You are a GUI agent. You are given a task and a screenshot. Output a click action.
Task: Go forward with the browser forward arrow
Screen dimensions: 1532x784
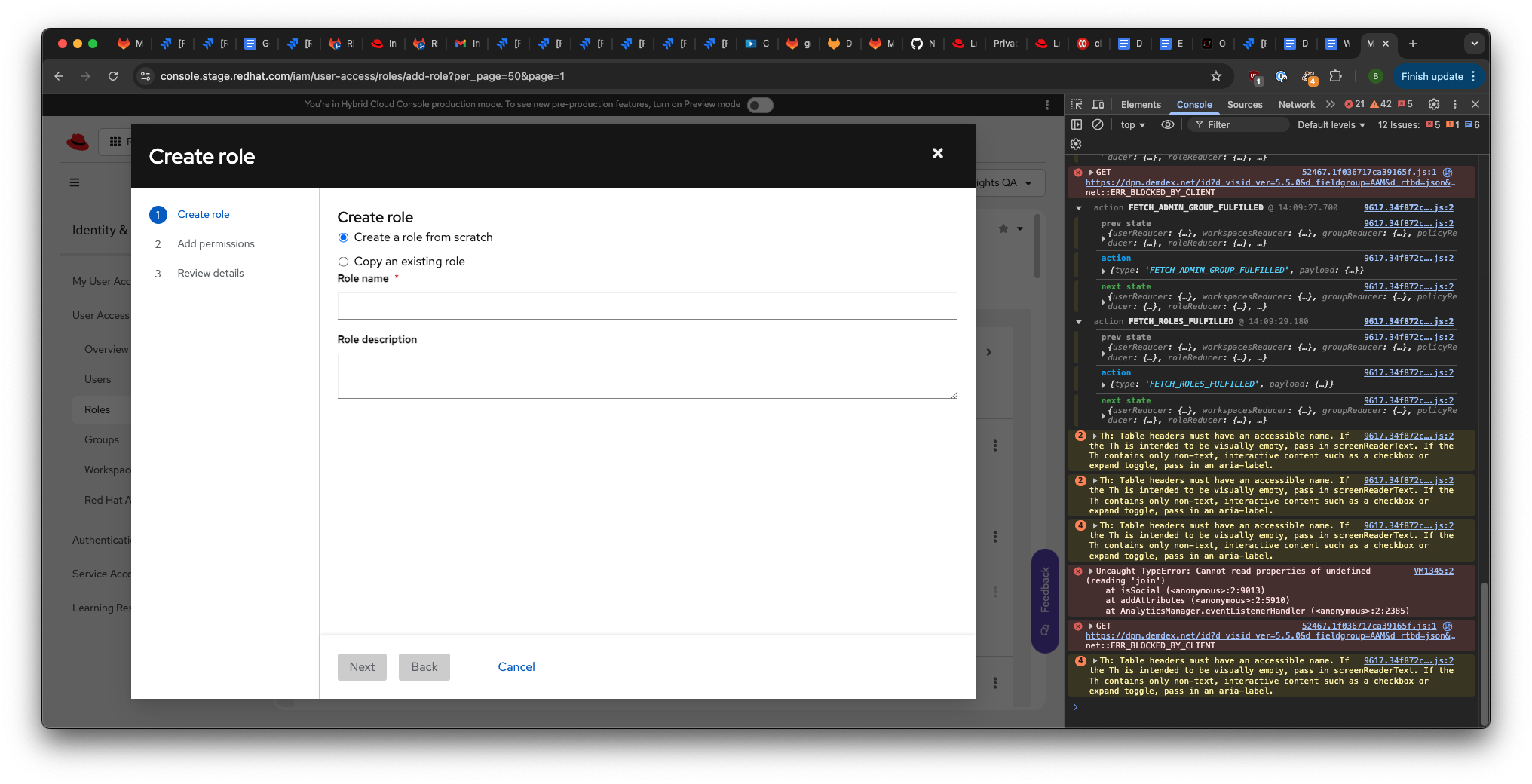coord(86,76)
